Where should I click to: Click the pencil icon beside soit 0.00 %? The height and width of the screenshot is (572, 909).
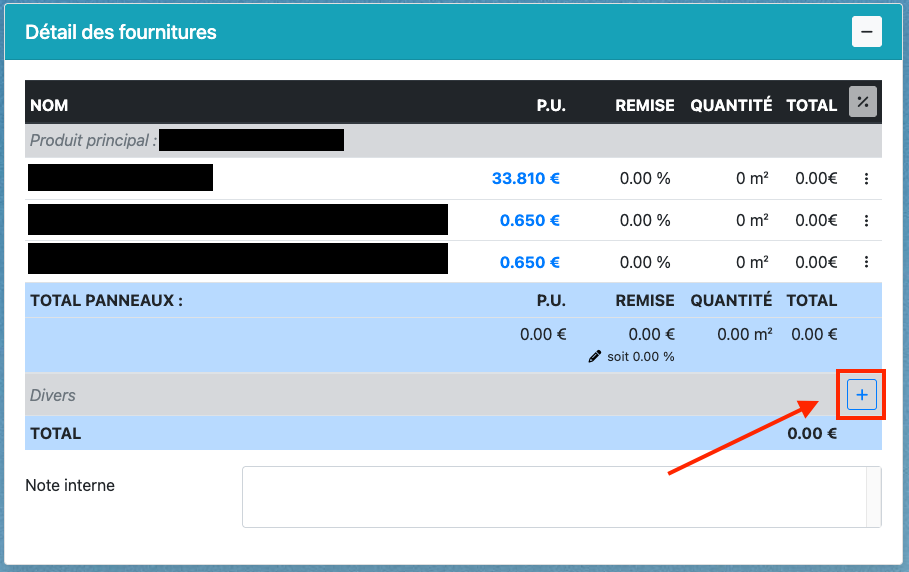coord(595,357)
